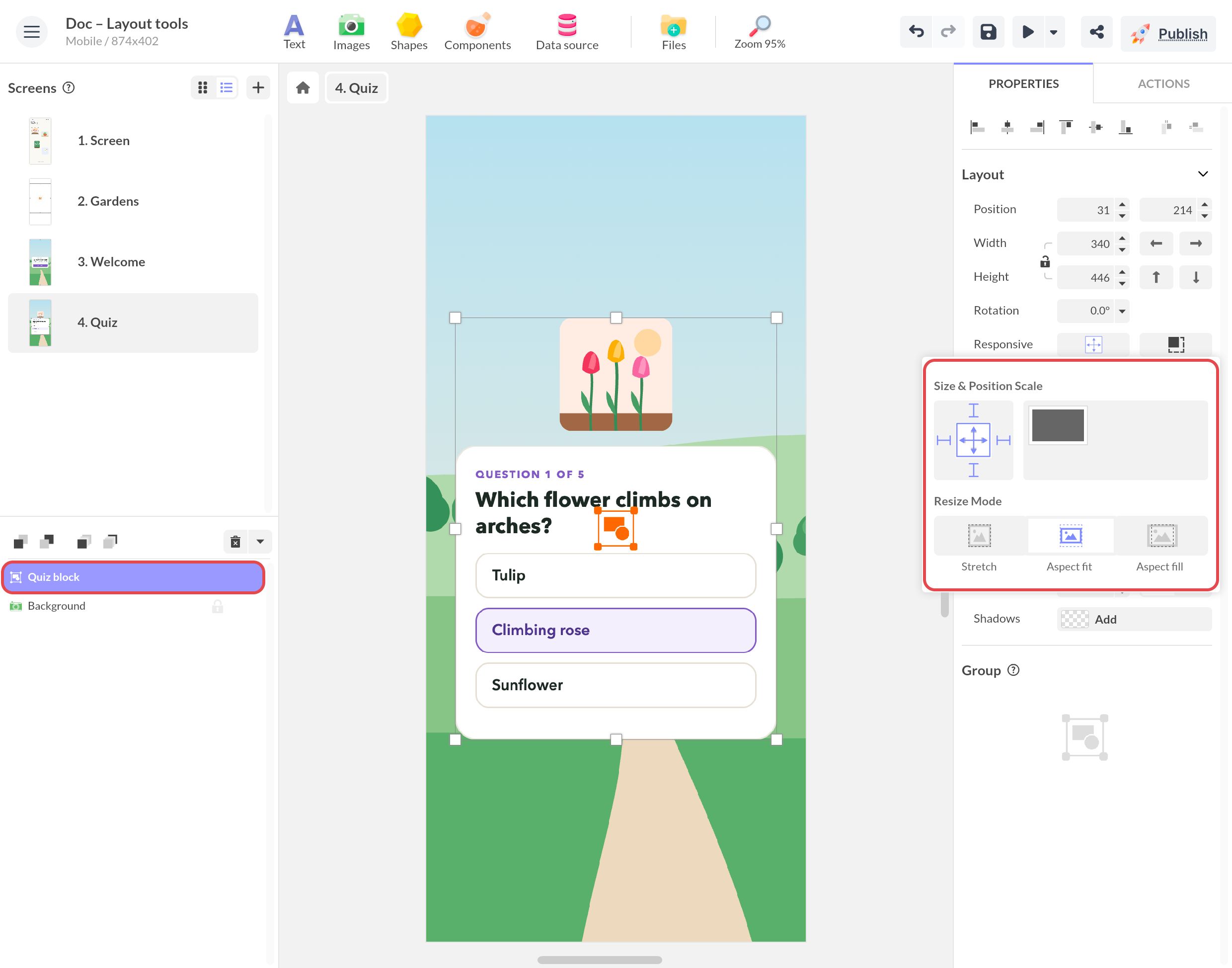Delete the selected layer trash icon

(235, 541)
